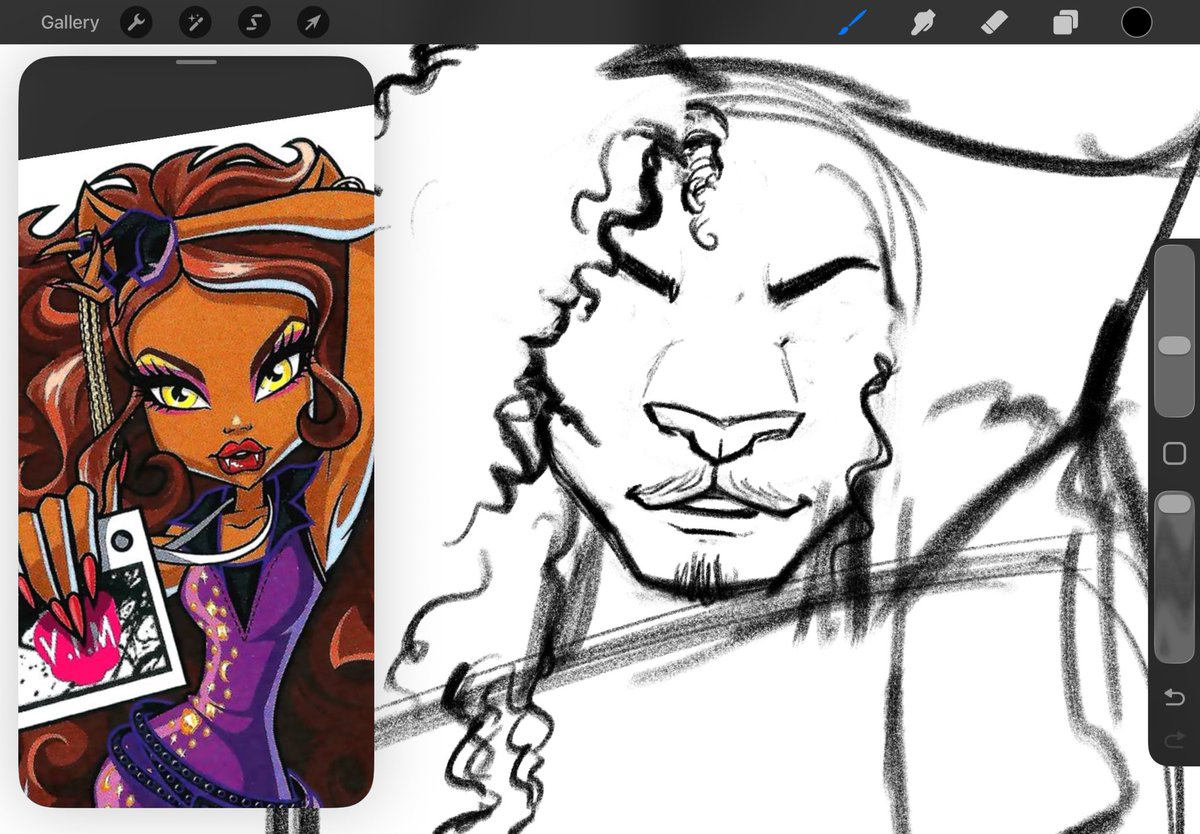Undo the last stroke

(1175, 697)
